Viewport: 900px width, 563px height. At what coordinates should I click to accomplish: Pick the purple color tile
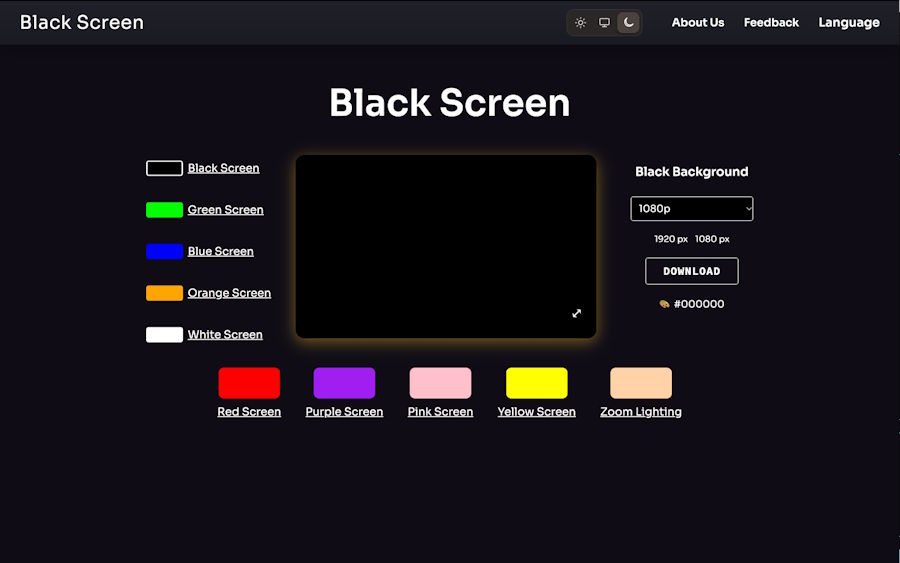pyautogui.click(x=344, y=383)
